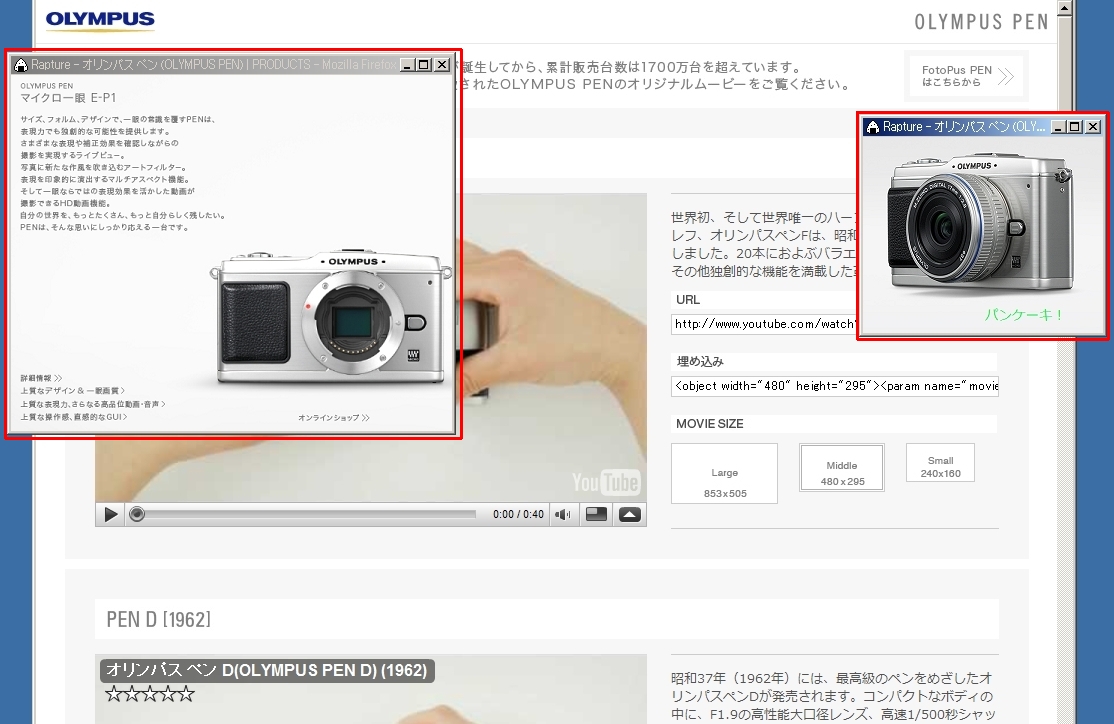Image resolution: width=1114 pixels, height=724 pixels.
Task: Click the star rating under the PEN D title
Action: click(x=150, y=693)
